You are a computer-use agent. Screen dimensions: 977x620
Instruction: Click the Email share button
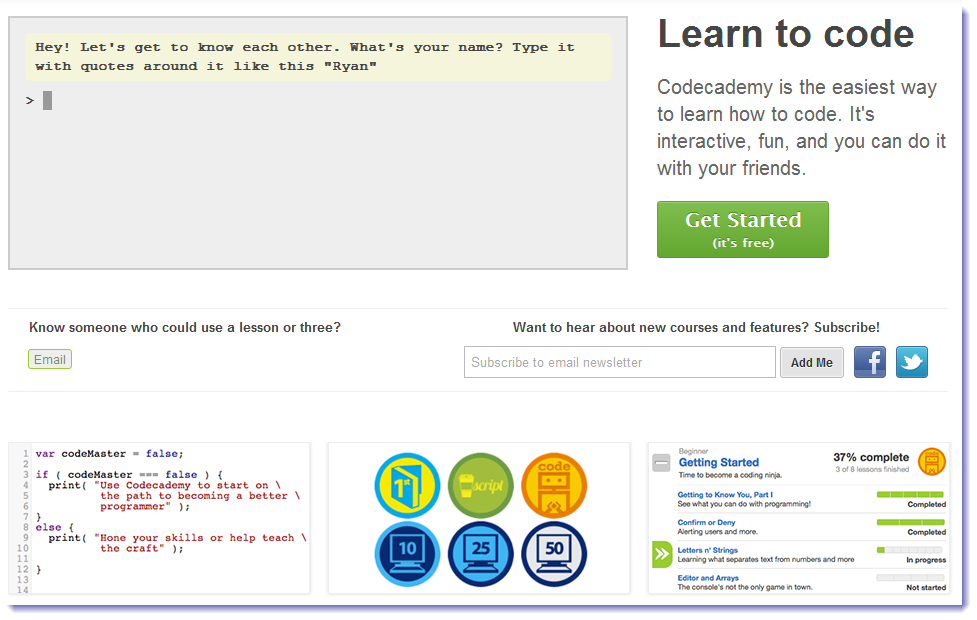[x=50, y=360]
